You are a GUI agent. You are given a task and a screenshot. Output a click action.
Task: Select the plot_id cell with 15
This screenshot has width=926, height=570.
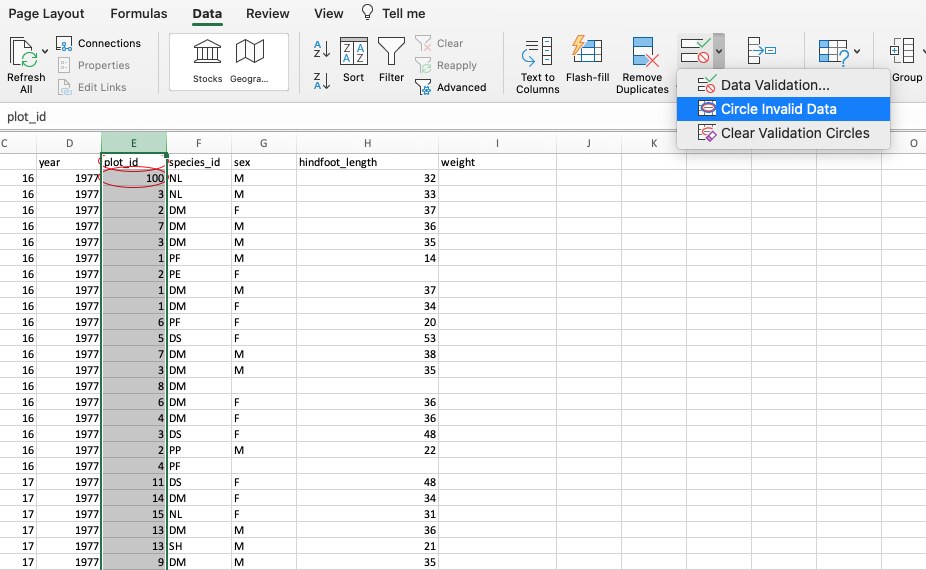point(134,514)
